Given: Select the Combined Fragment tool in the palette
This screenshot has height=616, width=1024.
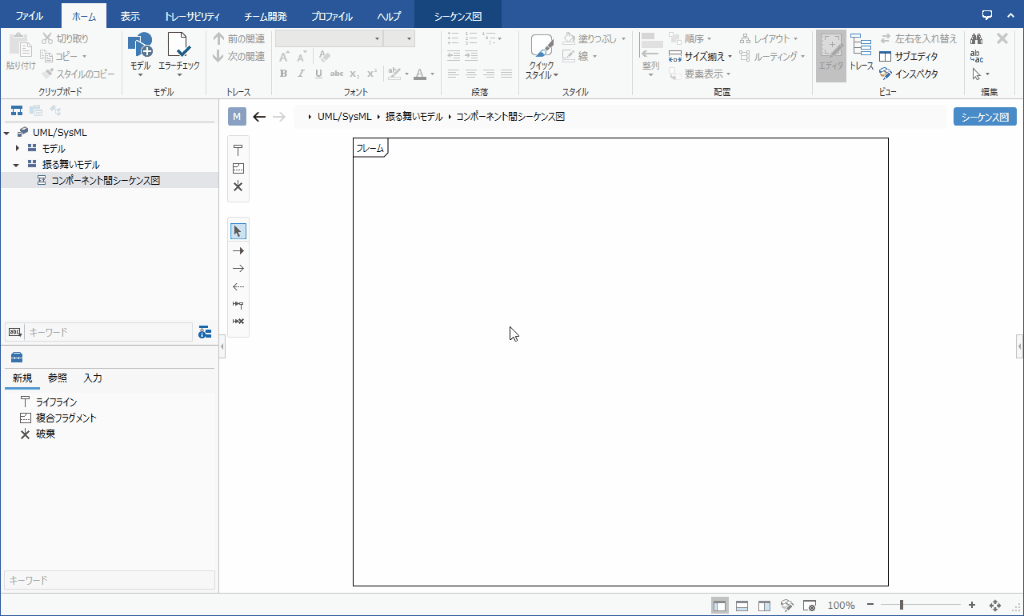Looking at the screenshot, I should [238, 168].
